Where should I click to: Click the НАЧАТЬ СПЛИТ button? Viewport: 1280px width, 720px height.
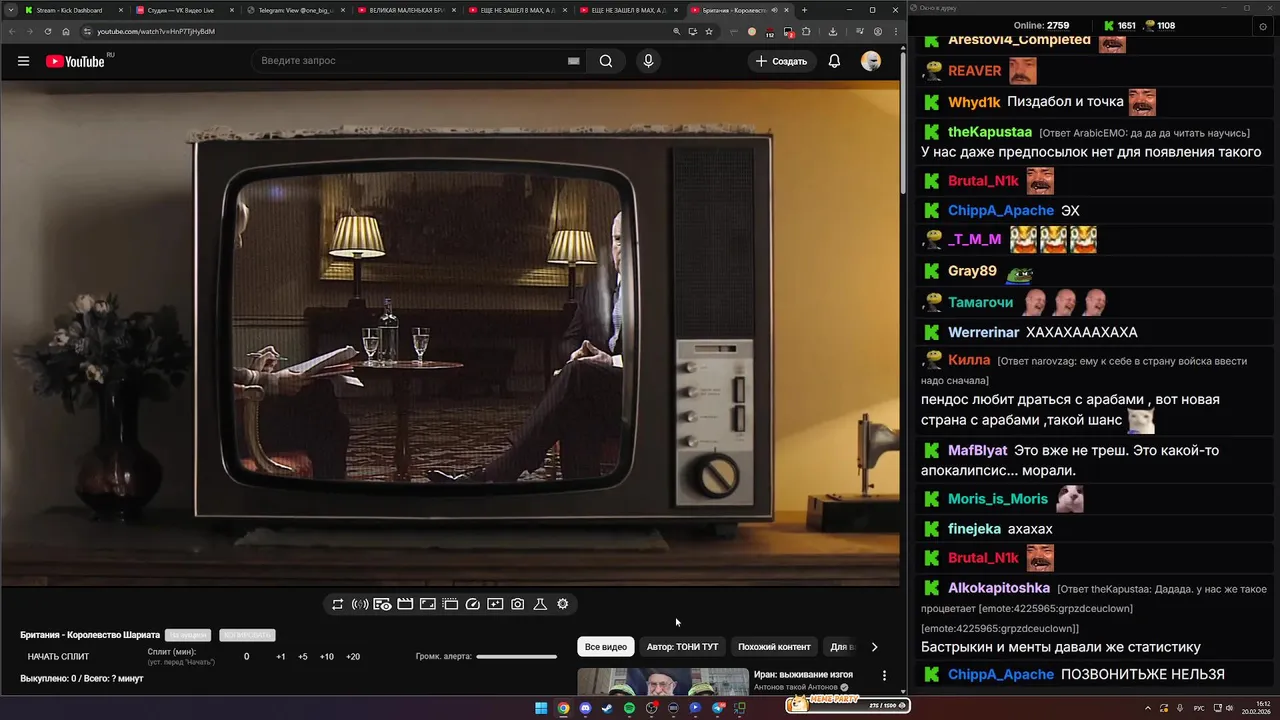tap(58, 657)
